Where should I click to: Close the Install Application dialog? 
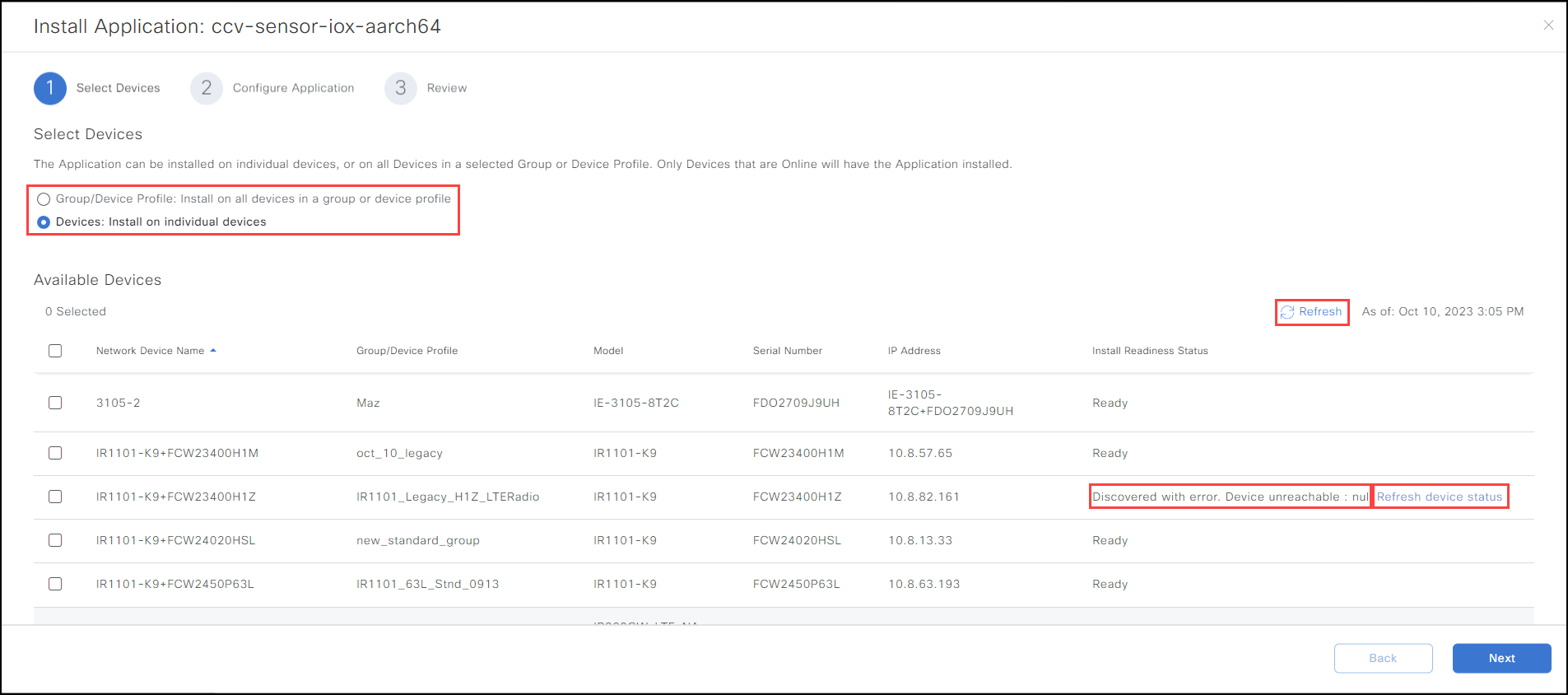coord(1548,26)
